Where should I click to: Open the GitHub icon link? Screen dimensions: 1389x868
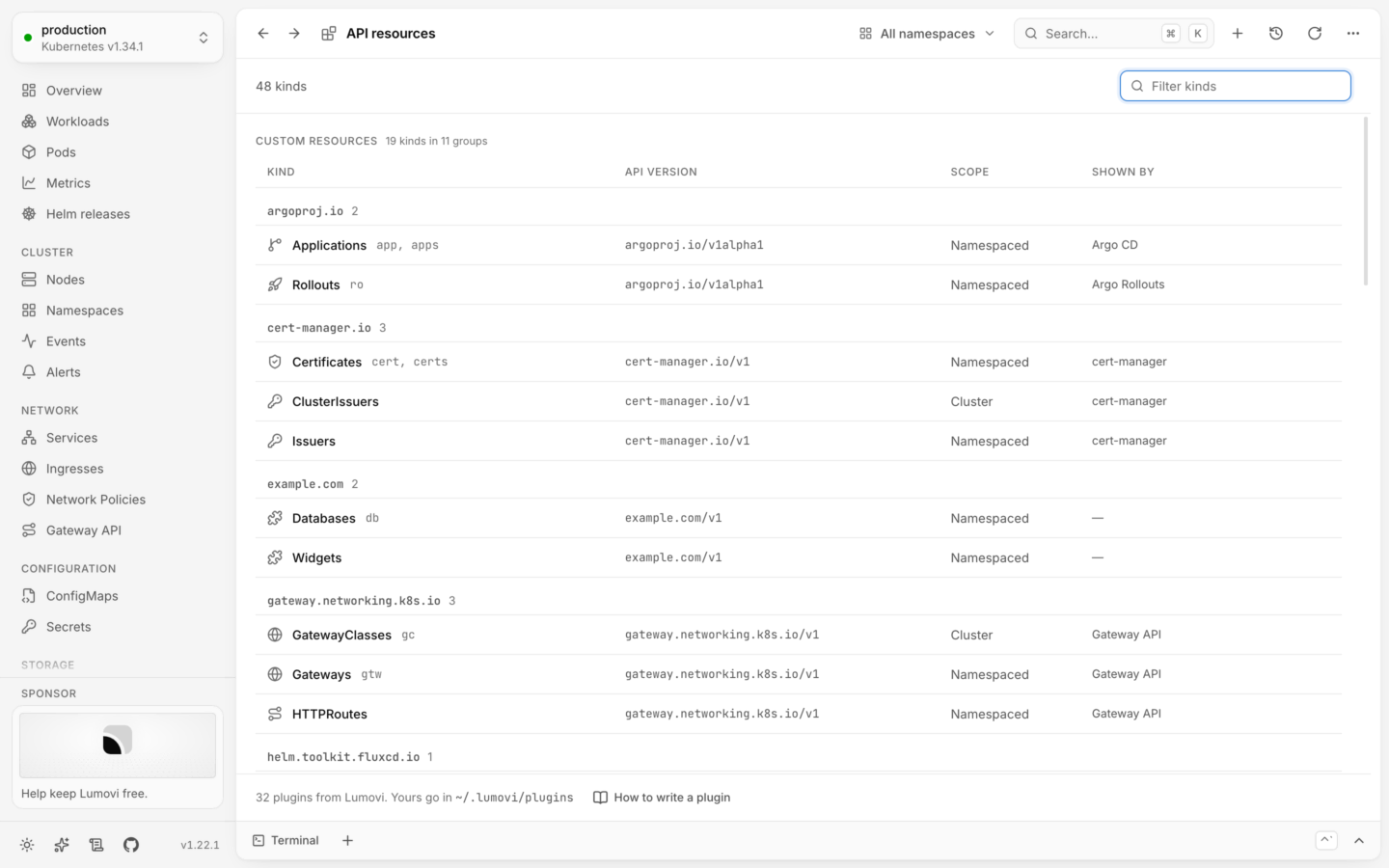pos(131,845)
